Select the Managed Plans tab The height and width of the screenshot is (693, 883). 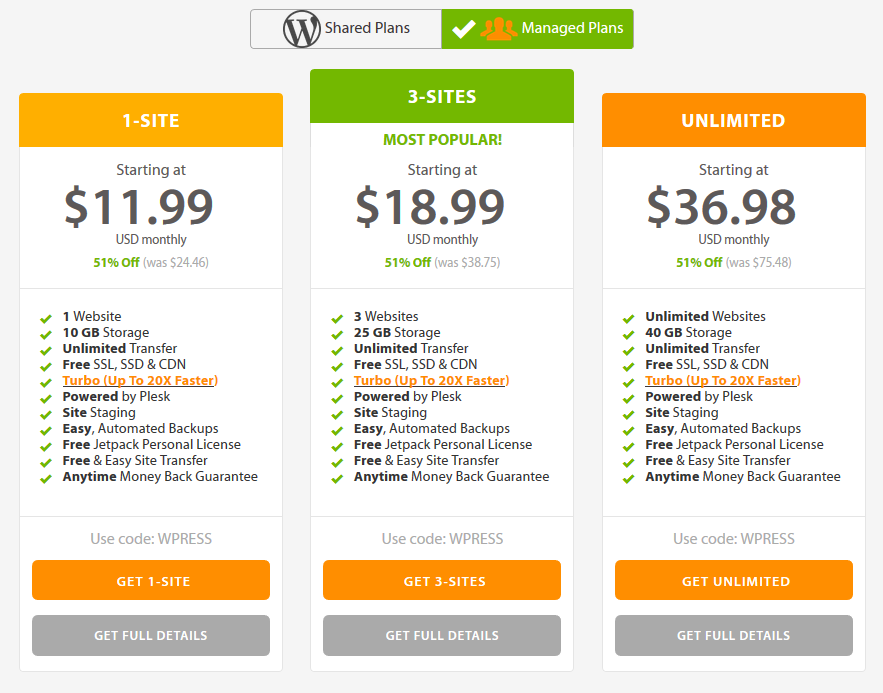tap(537, 29)
